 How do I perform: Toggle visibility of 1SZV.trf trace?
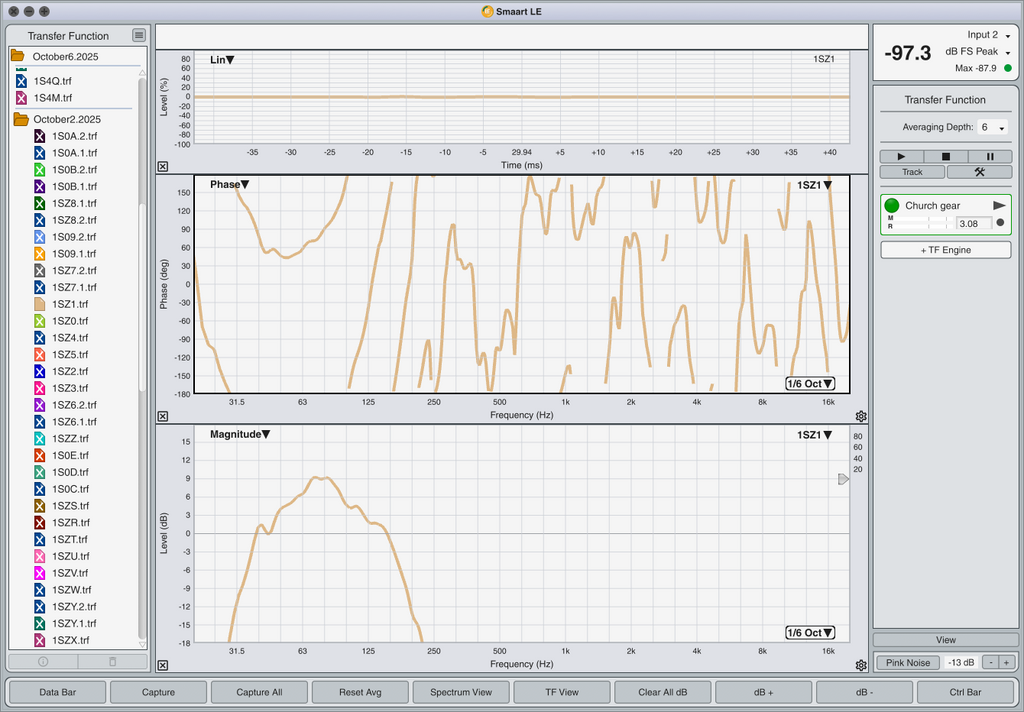click(40, 573)
